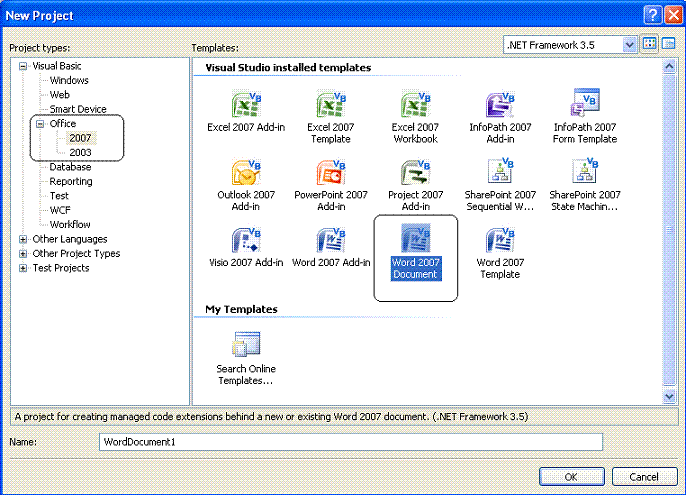Select the 2003 Office node
This screenshot has height=495, width=686.
click(x=80, y=152)
